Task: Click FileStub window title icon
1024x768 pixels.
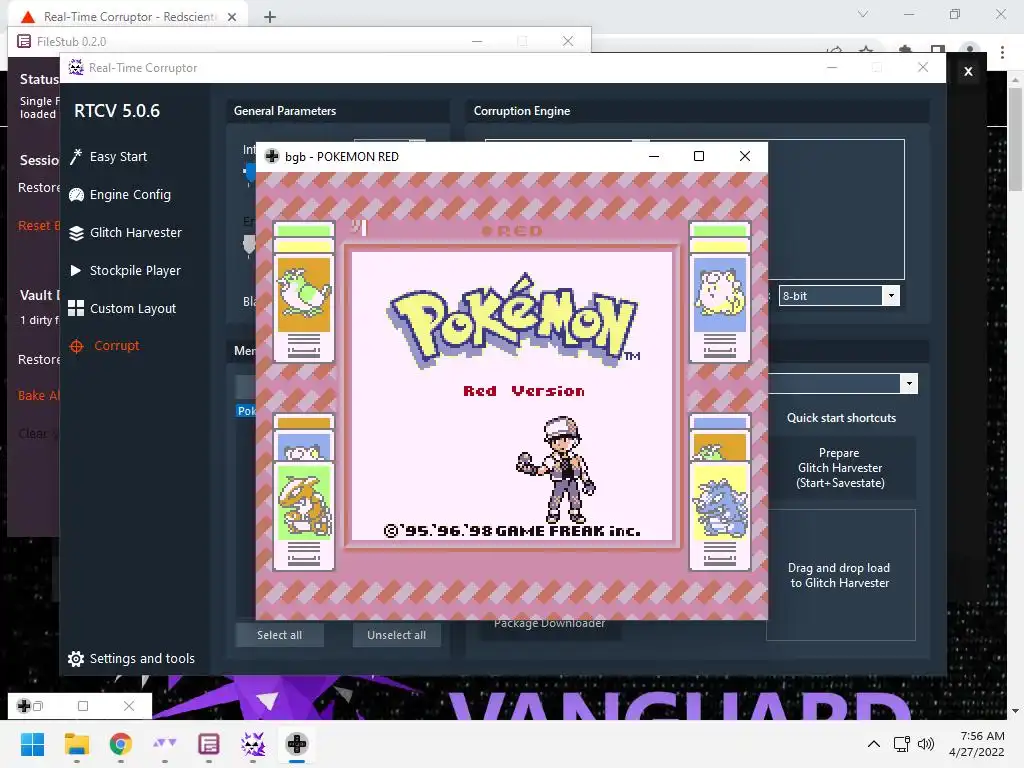Action: tap(24, 41)
